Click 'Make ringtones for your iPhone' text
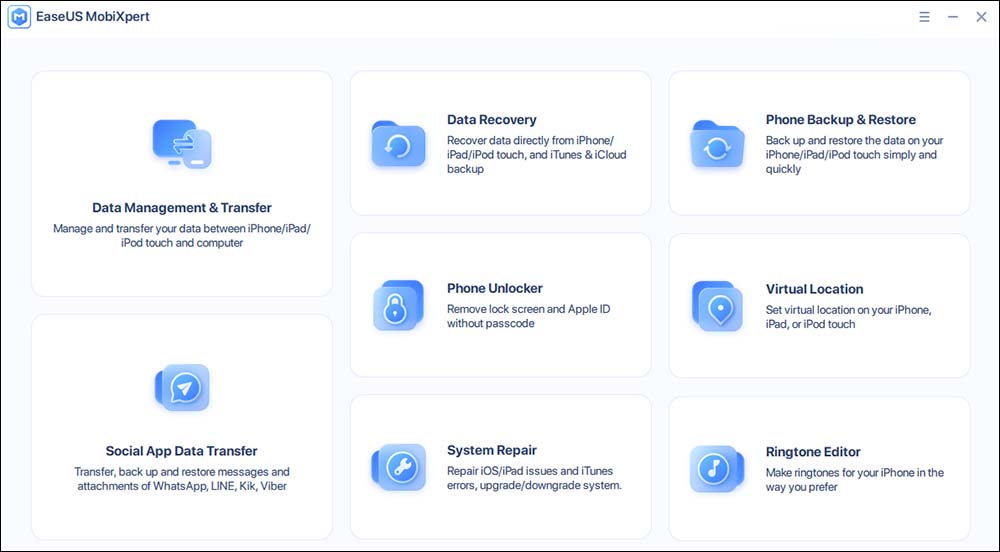This screenshot has width=1000, height=552. 855,479
